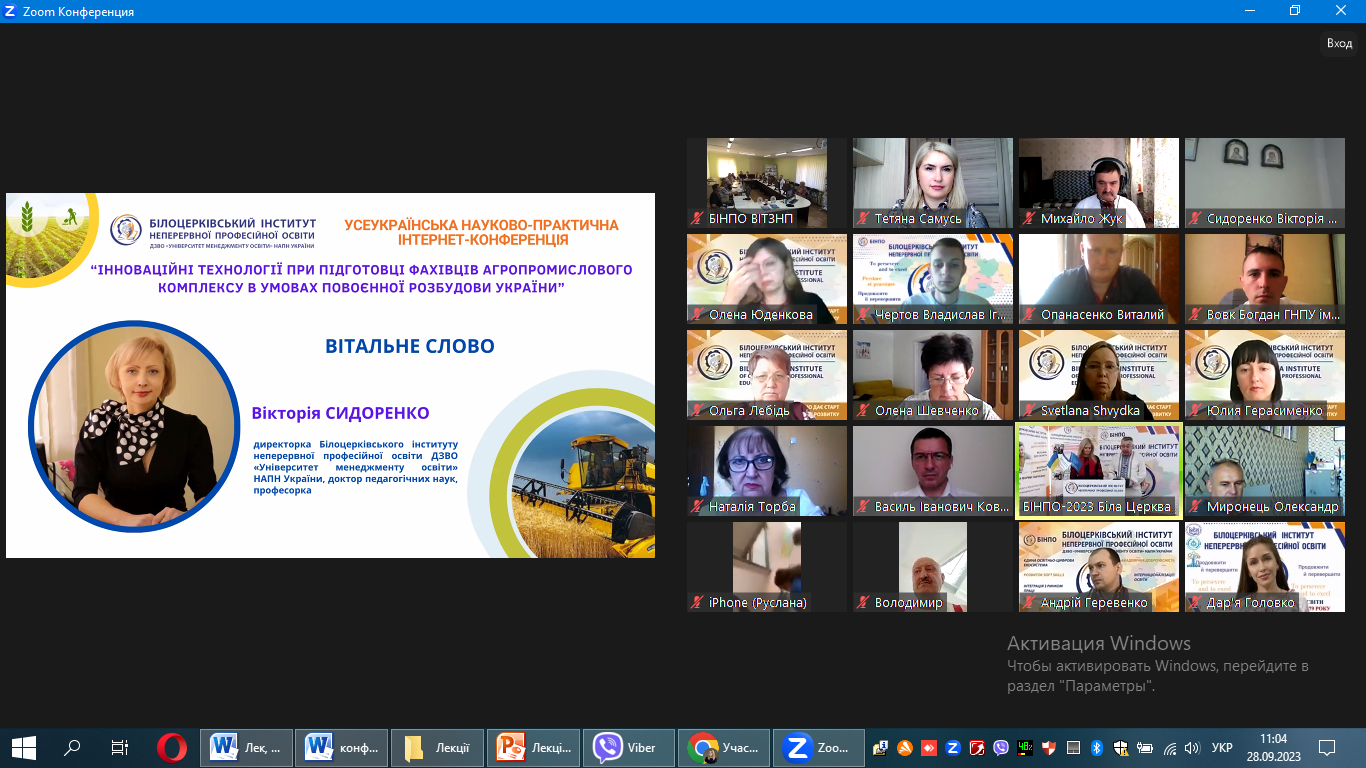1366x768 pixels.
Task: Open Task View on the taskbar
Action: tap(120, 747)
